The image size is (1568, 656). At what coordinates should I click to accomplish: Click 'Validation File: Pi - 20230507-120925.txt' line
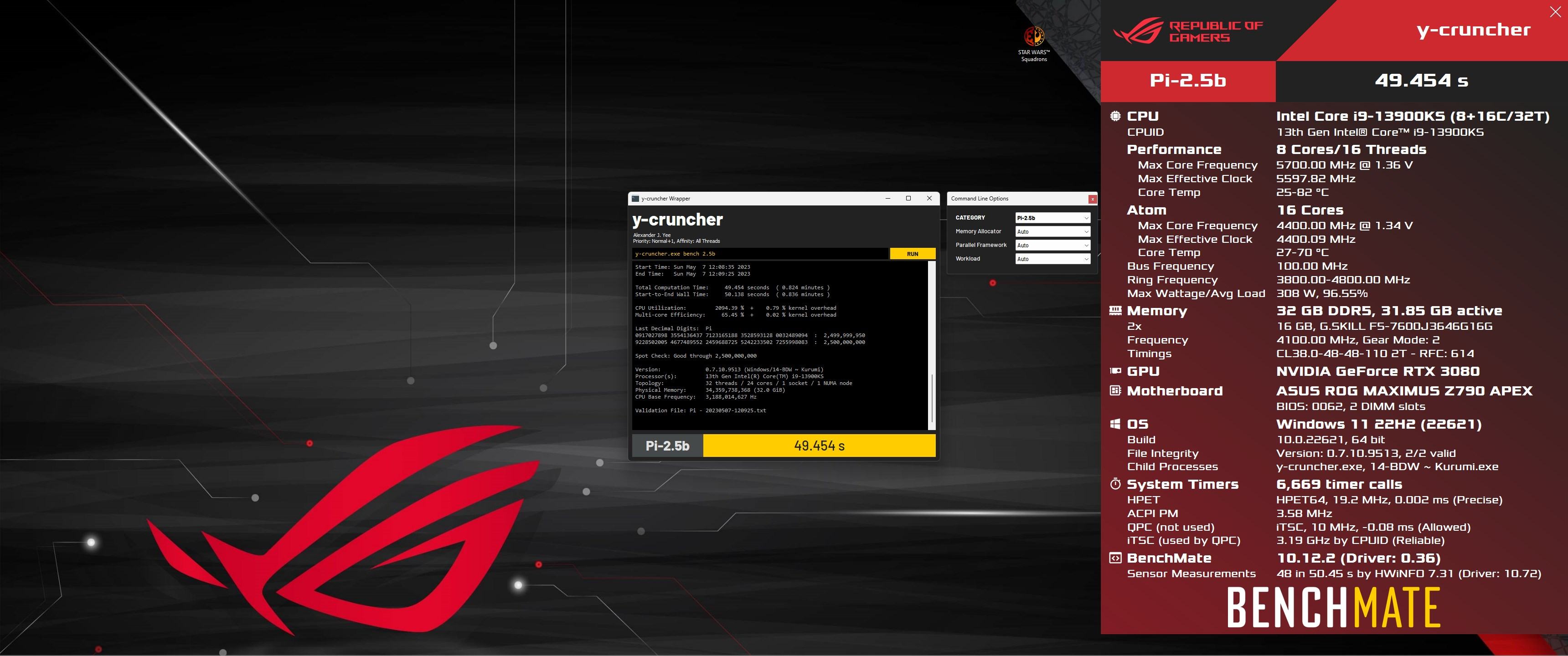[x=700, y=411]
